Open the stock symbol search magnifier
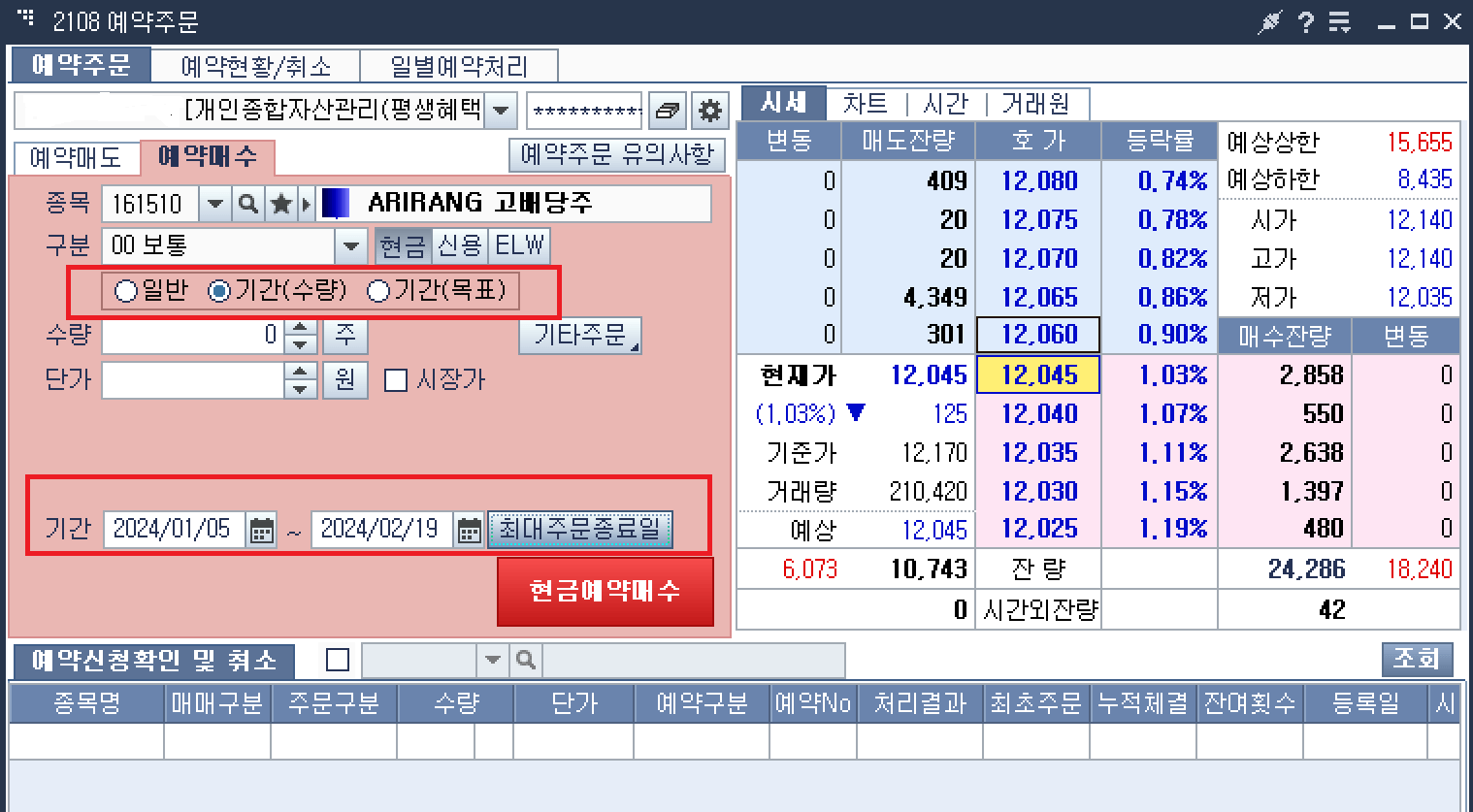Image resolution: width=1473 pixels, height=812 pixels. [x=246, y=204]
